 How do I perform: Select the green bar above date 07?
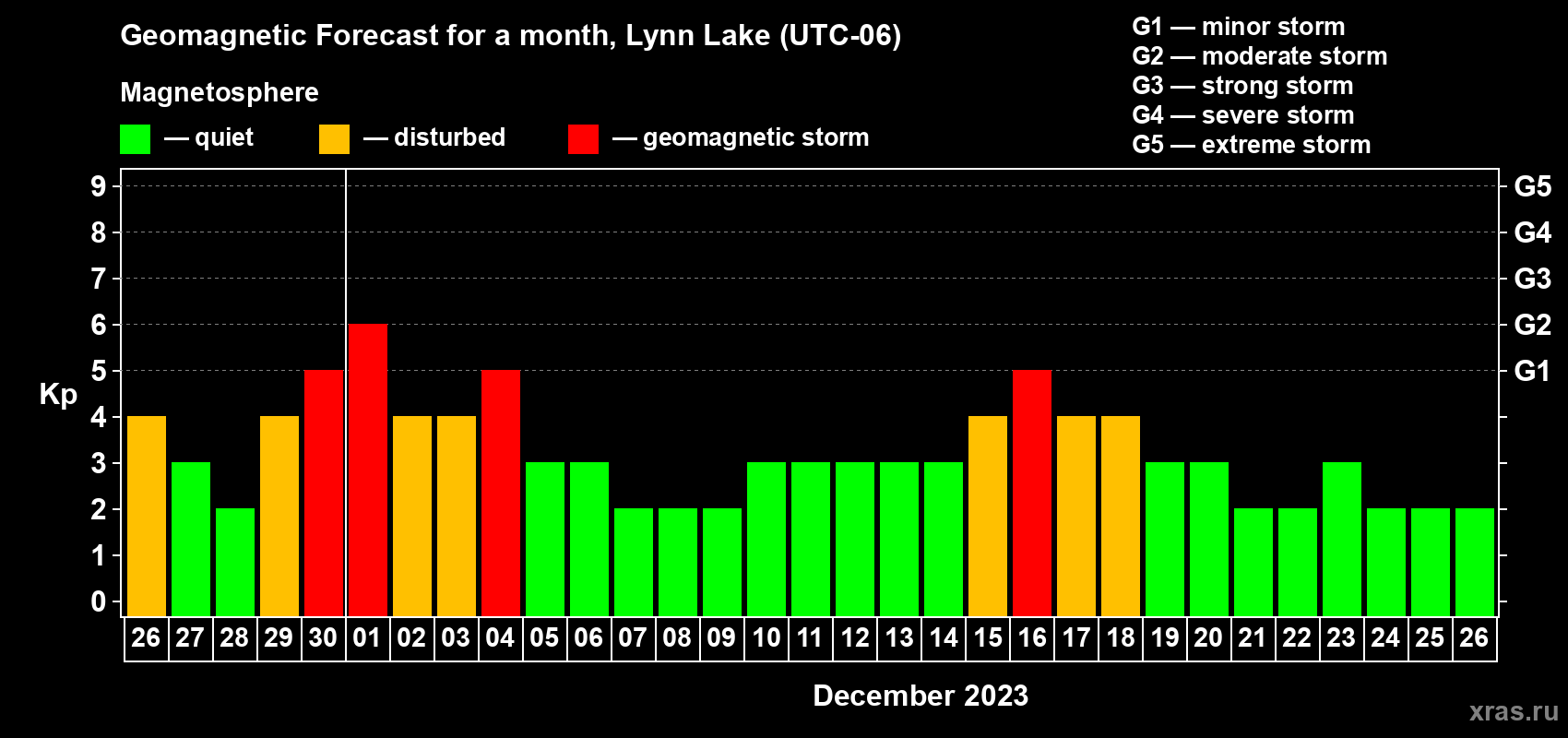click(634, 563)
